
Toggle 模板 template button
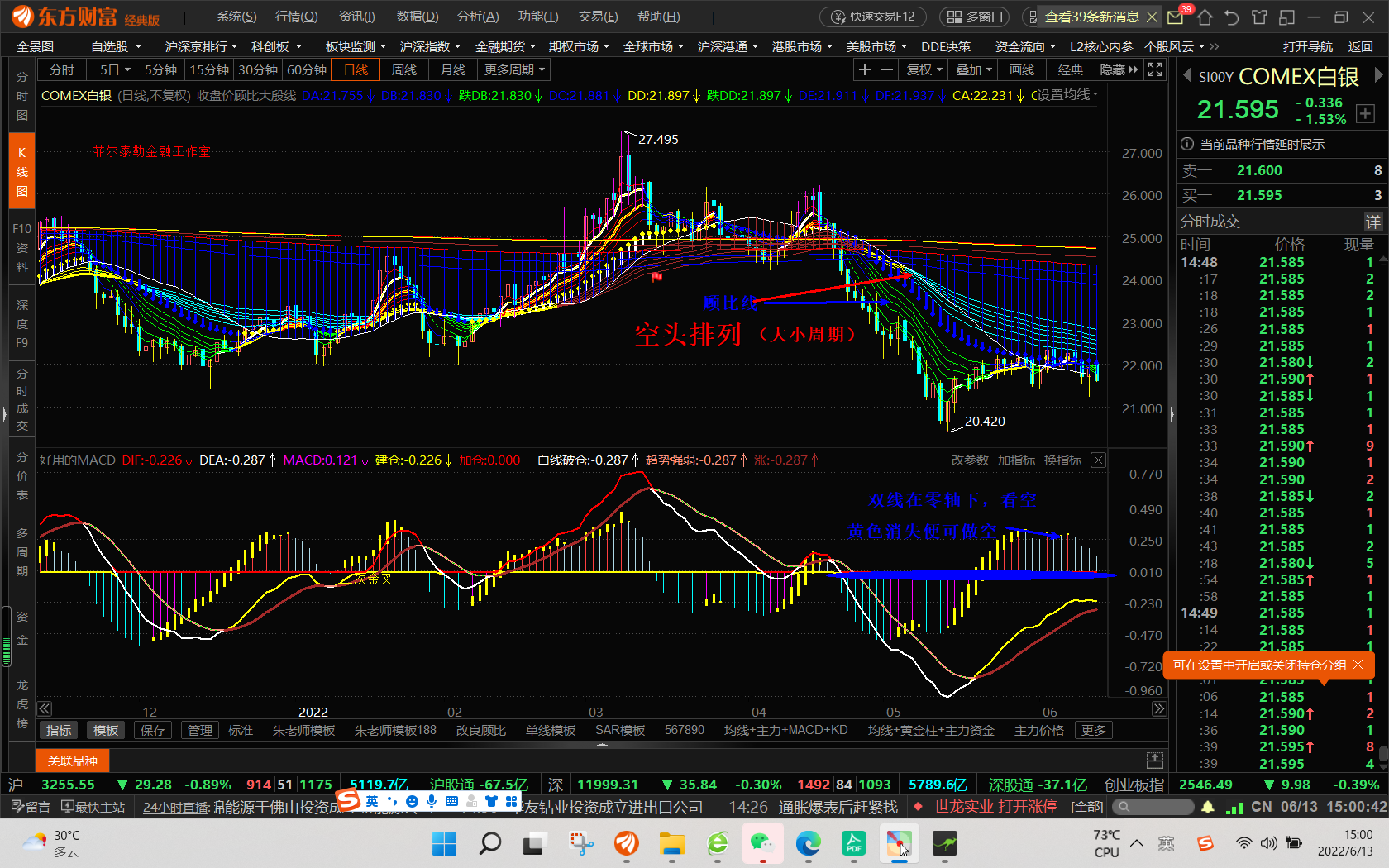(106, 731)
